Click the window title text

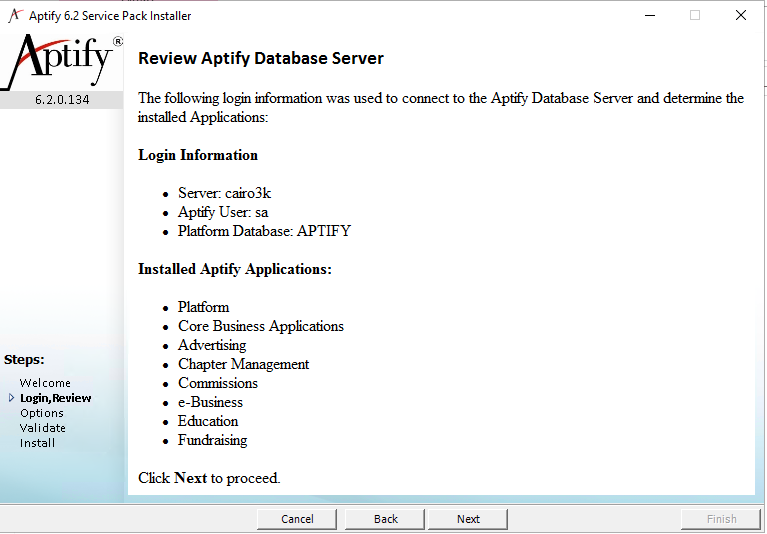tap(110, 16)
